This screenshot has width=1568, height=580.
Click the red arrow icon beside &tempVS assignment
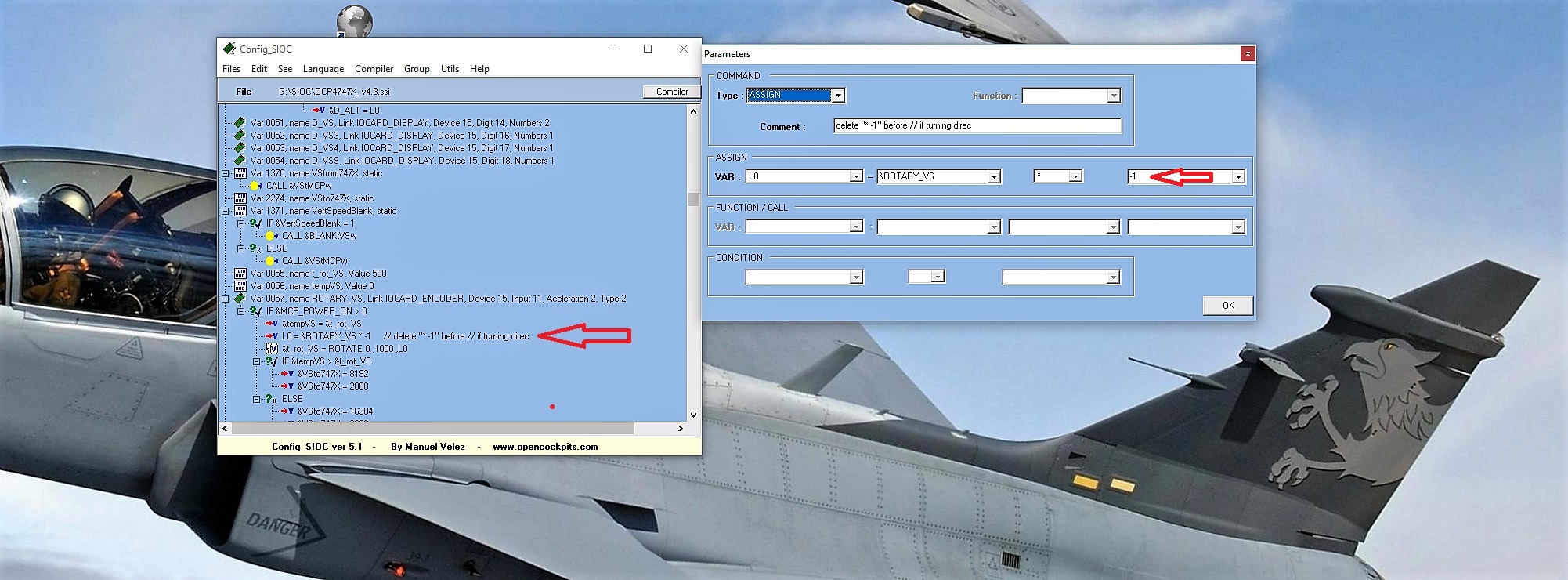coord(272,324)
